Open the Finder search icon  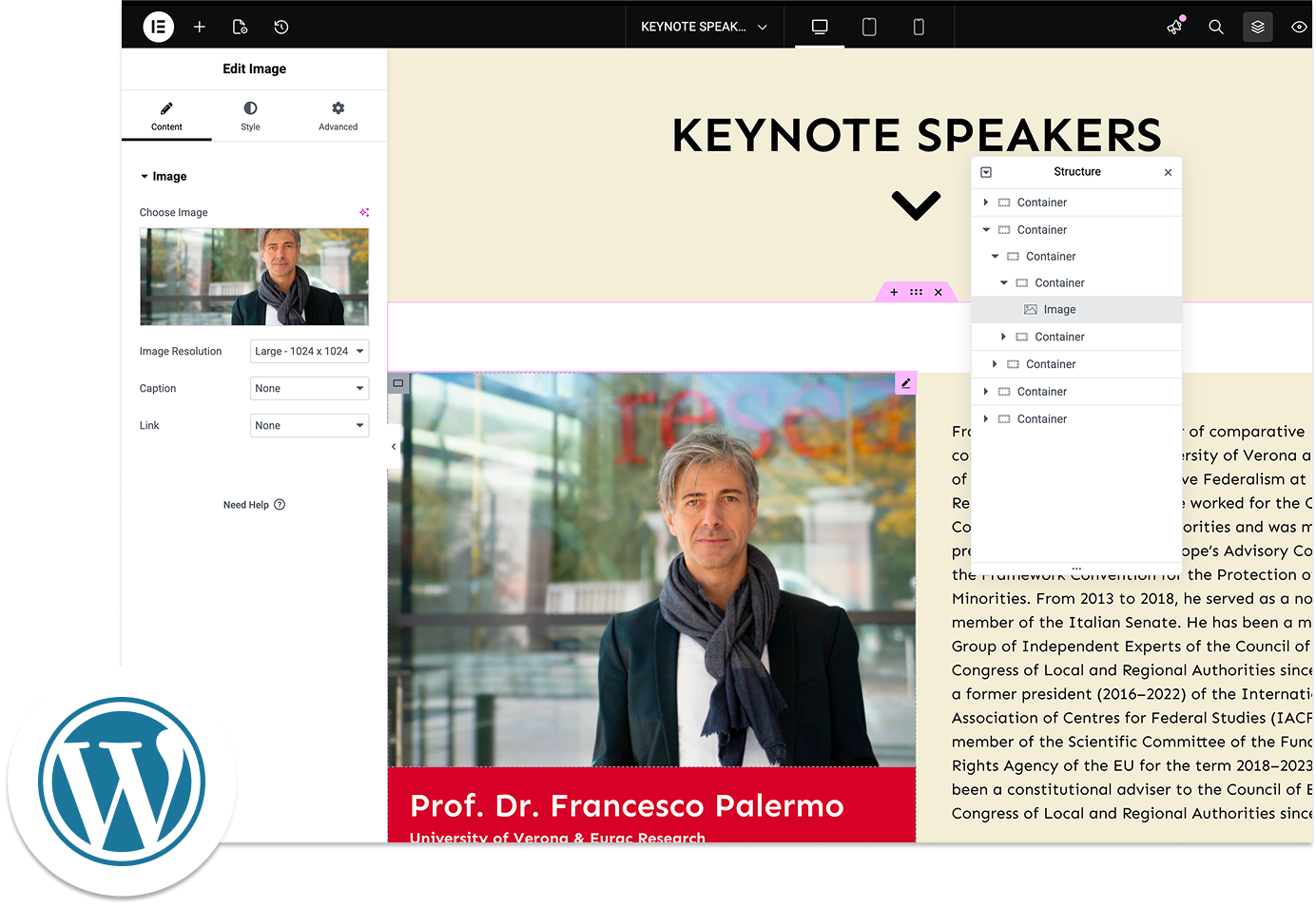pos(1216,27)
